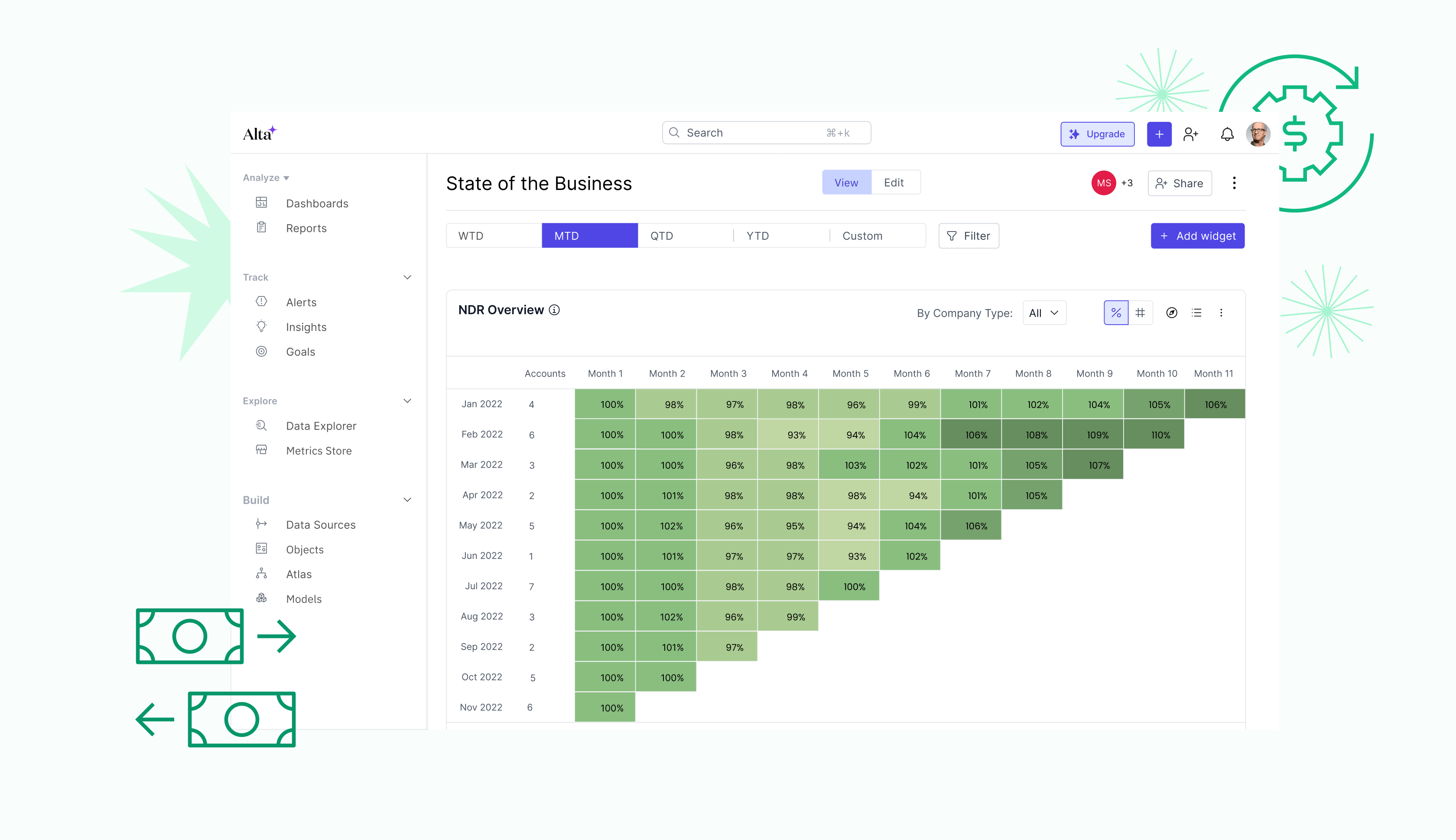Enable percentage display mode on NDR widget
The height and width of the screenshot is (840, 1456).
[1116, 312]
